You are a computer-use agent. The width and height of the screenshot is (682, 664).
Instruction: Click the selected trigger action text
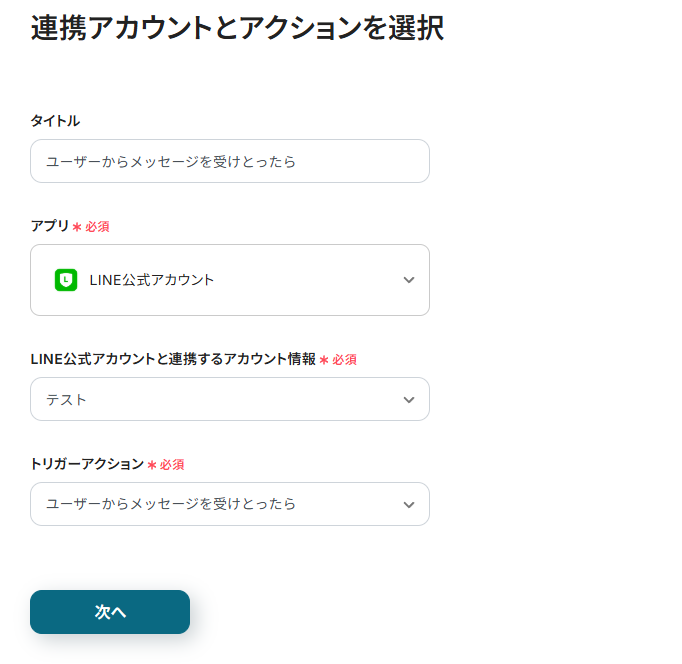tap(171, 504)
